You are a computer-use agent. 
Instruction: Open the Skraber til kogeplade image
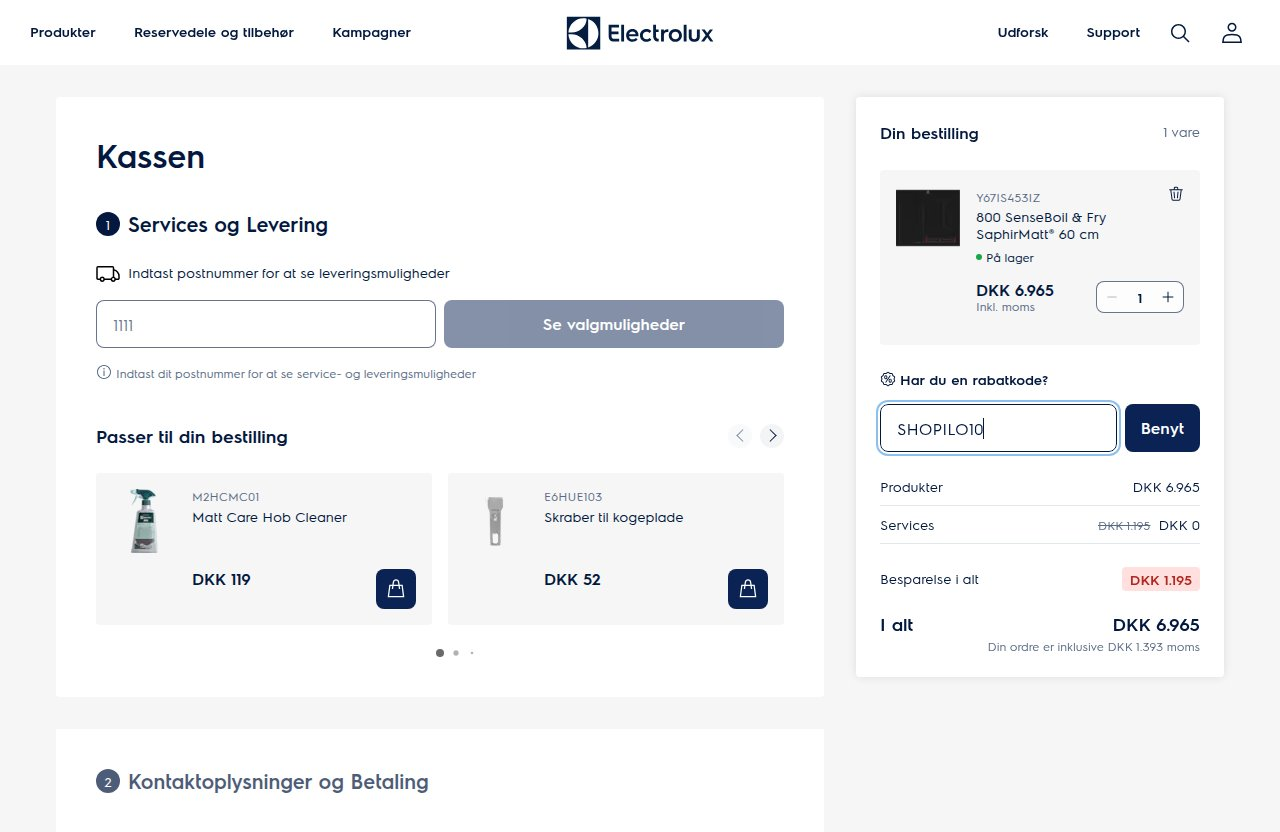point(496,521)
